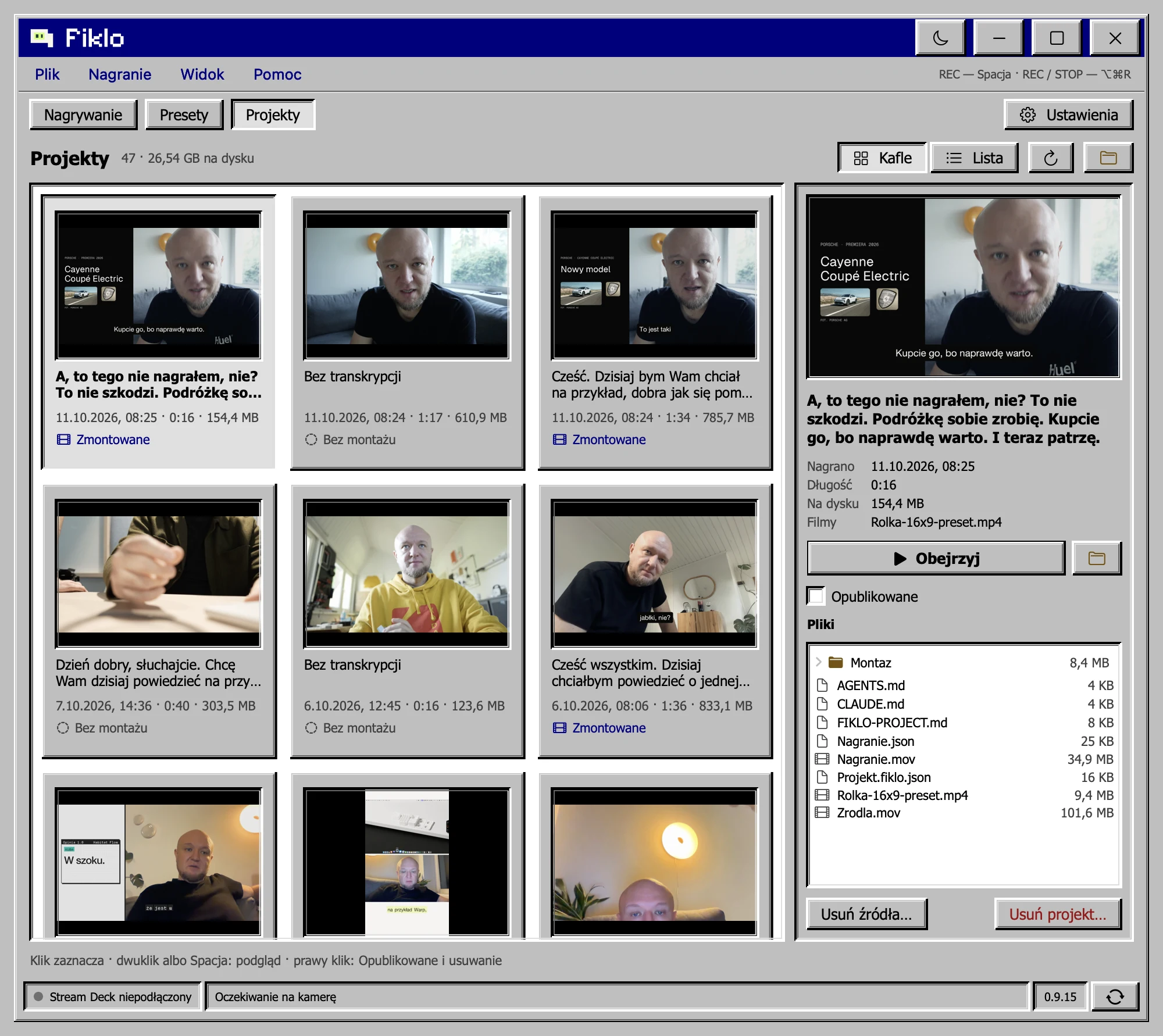Select the Nagranie.mov file row

tap(964, 759)
